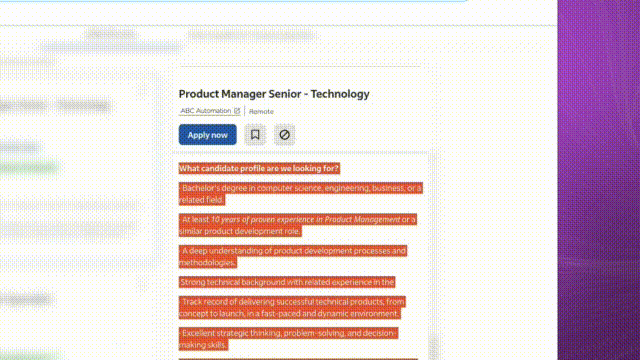The image size is (640, 360).
Task: Click the 'making skills' highlighted text
Action: pos(203,345)
